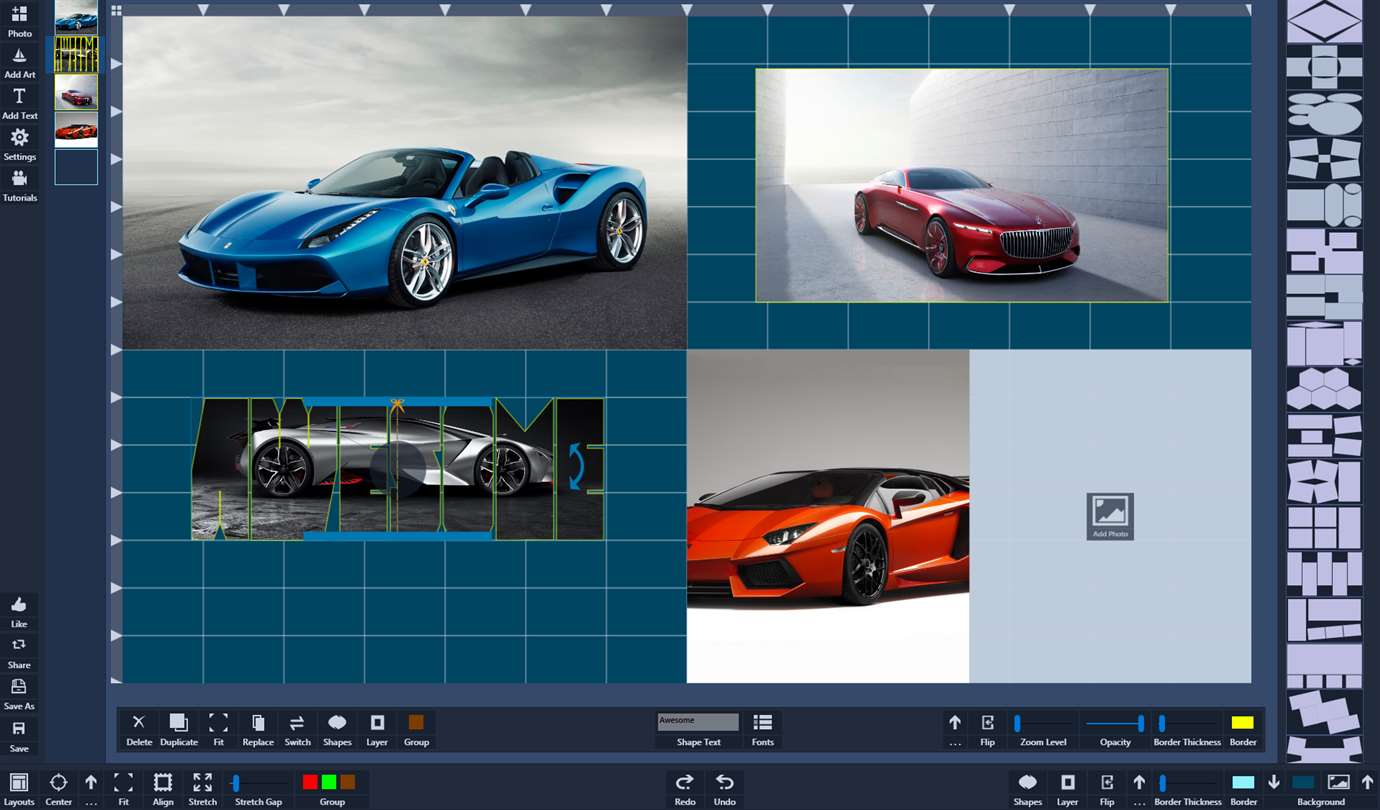Pick the cyan Border color swatch
Screen dimensions: 1380x810
[1243, 782]
